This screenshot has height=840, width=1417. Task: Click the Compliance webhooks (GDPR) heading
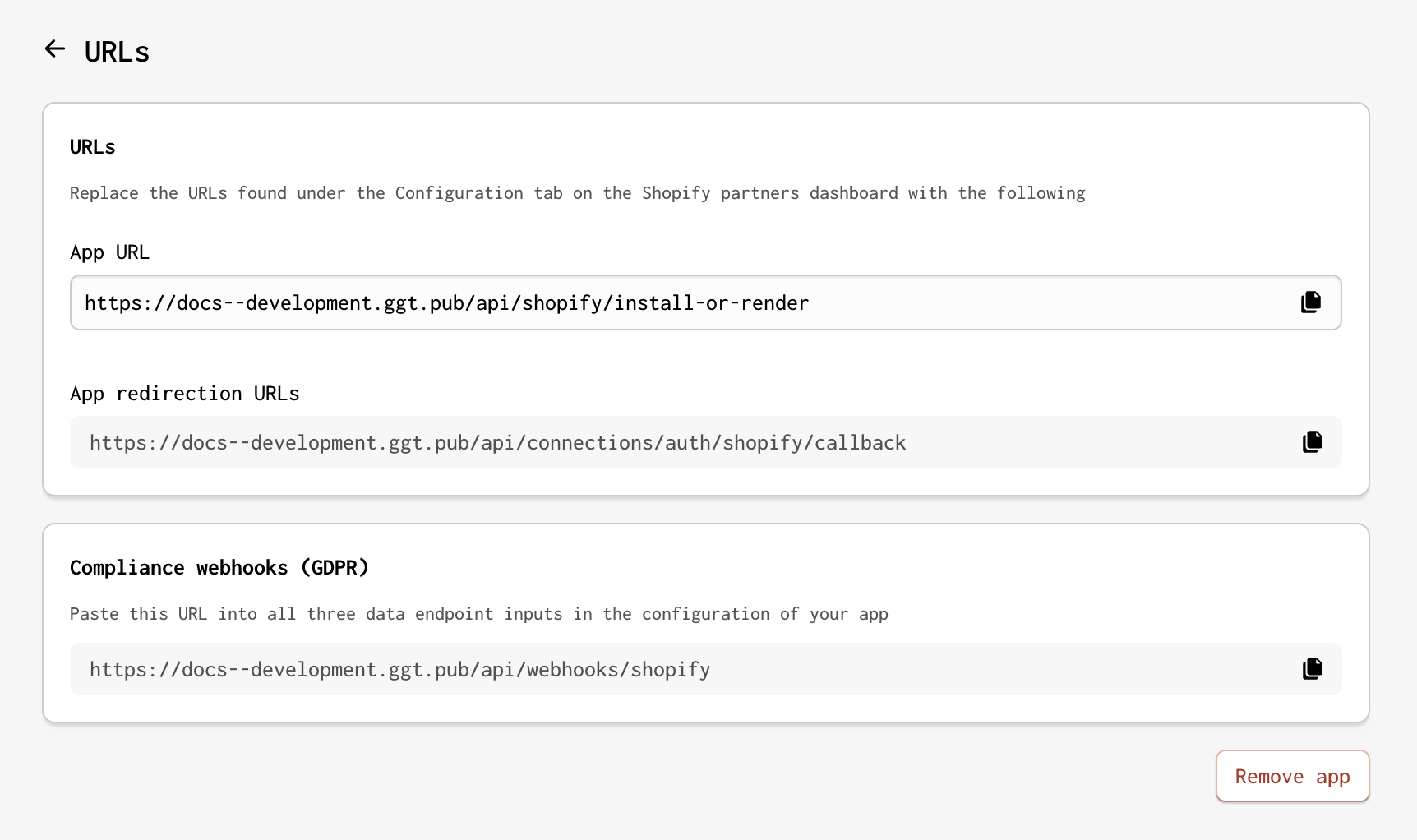219,568
